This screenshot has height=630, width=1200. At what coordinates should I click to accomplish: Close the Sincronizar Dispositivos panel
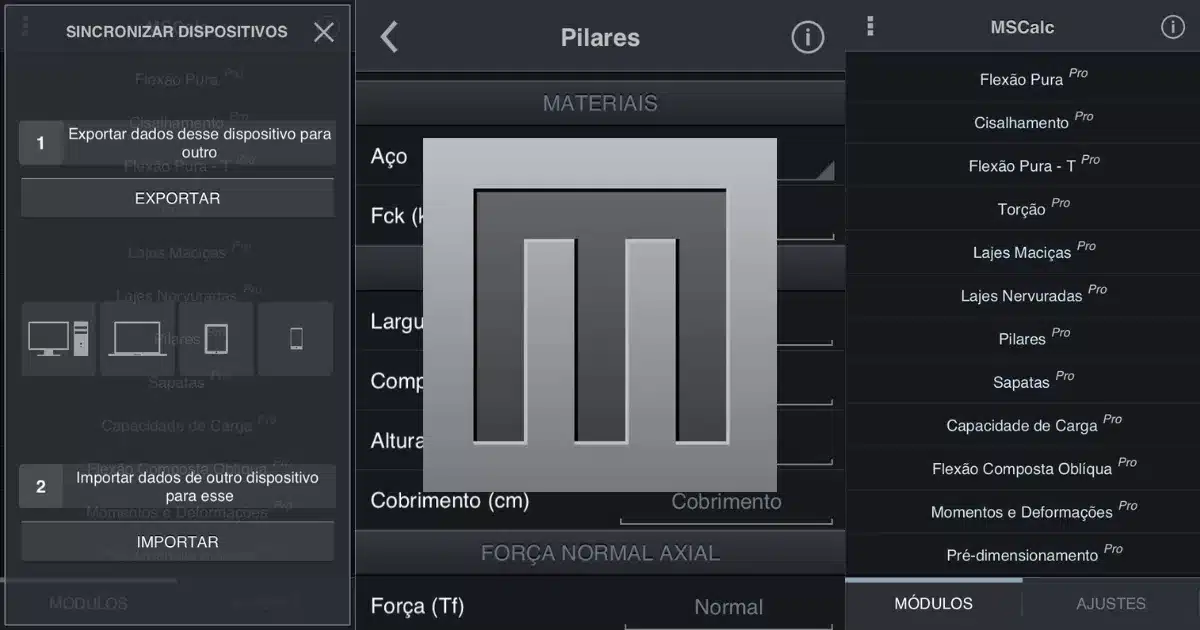[324, 32]
